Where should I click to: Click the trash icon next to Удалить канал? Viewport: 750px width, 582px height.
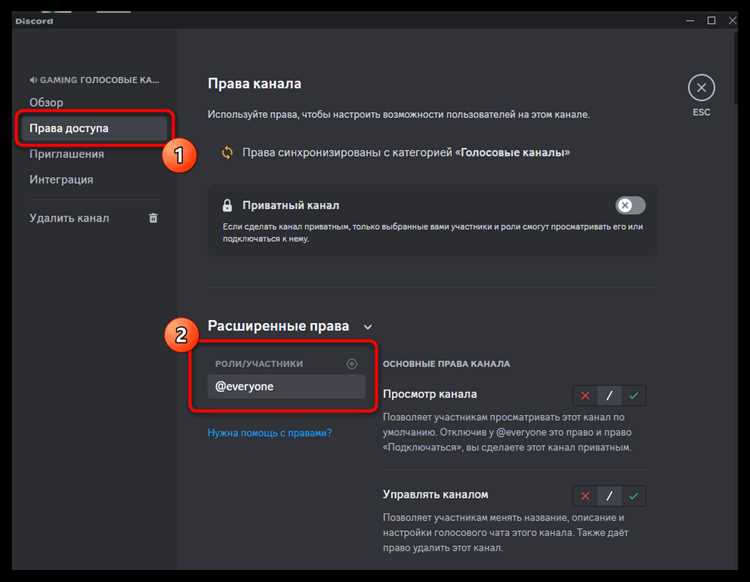pos(153,218)
